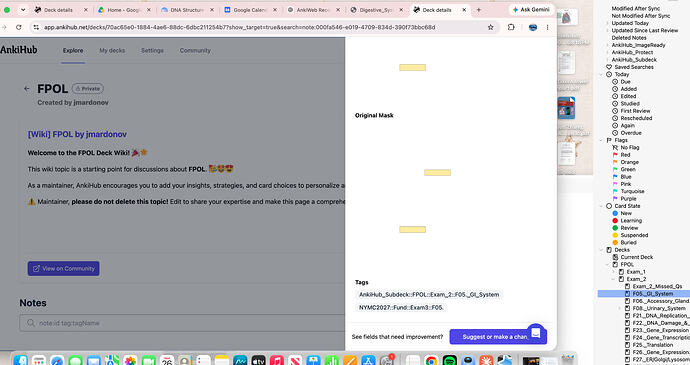Select the Exam_2_Missed_Qs deck
The height and width of the screenshot is (365, 690).
click(x=657, y=287)
